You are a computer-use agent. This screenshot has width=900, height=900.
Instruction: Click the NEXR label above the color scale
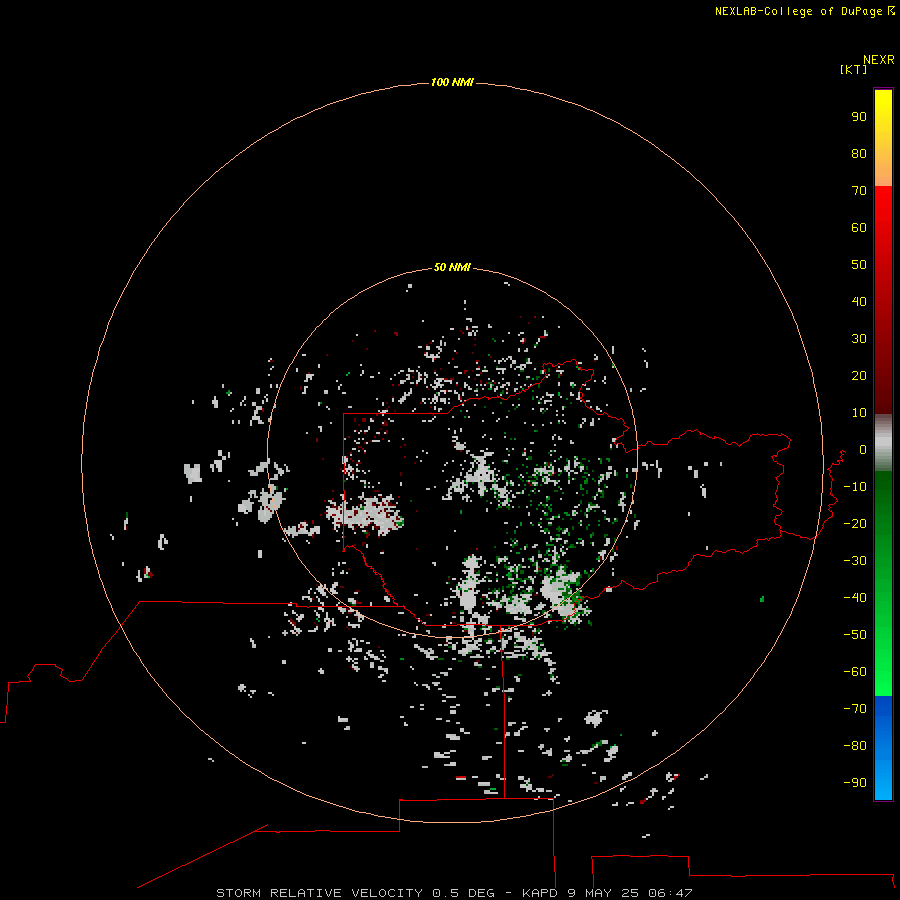pyautogui.click(x=879, y=60)
